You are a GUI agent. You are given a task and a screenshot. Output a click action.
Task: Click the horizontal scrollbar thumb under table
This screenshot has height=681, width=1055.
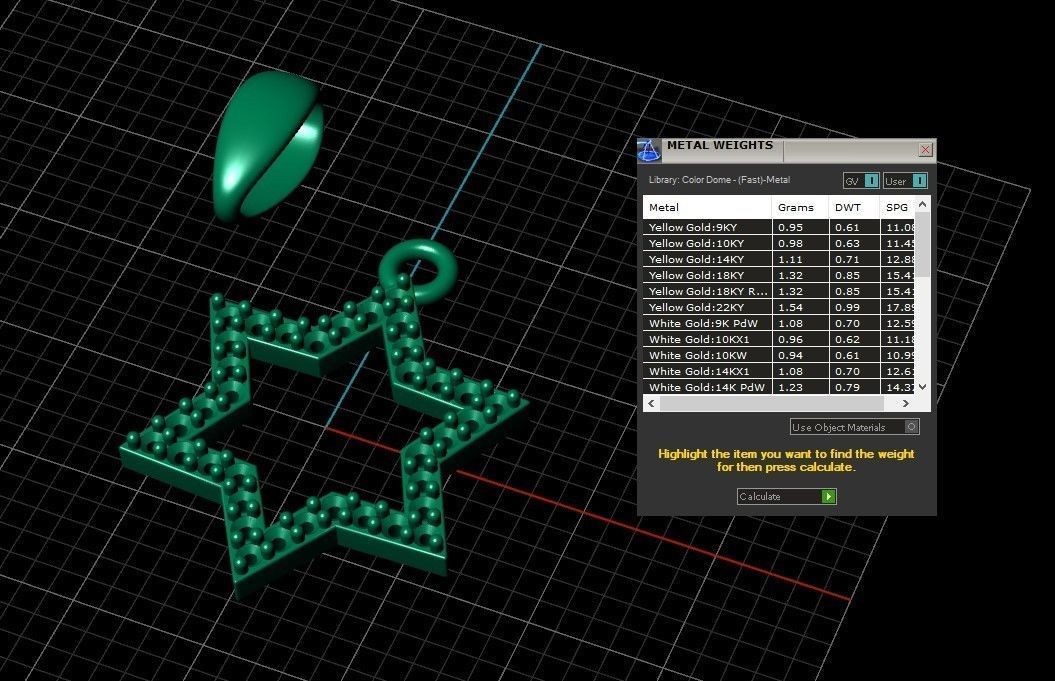[x=772, y=403]
